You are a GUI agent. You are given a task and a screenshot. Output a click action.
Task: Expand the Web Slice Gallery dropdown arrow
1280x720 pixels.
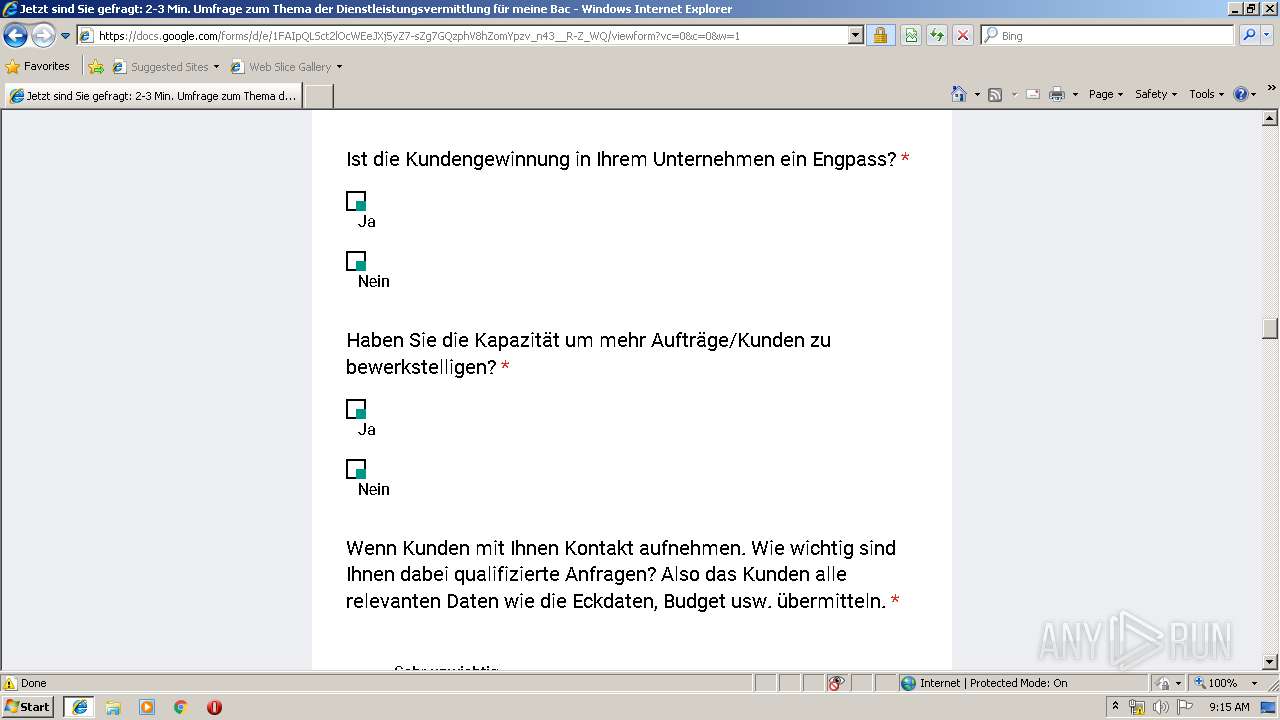339,67
